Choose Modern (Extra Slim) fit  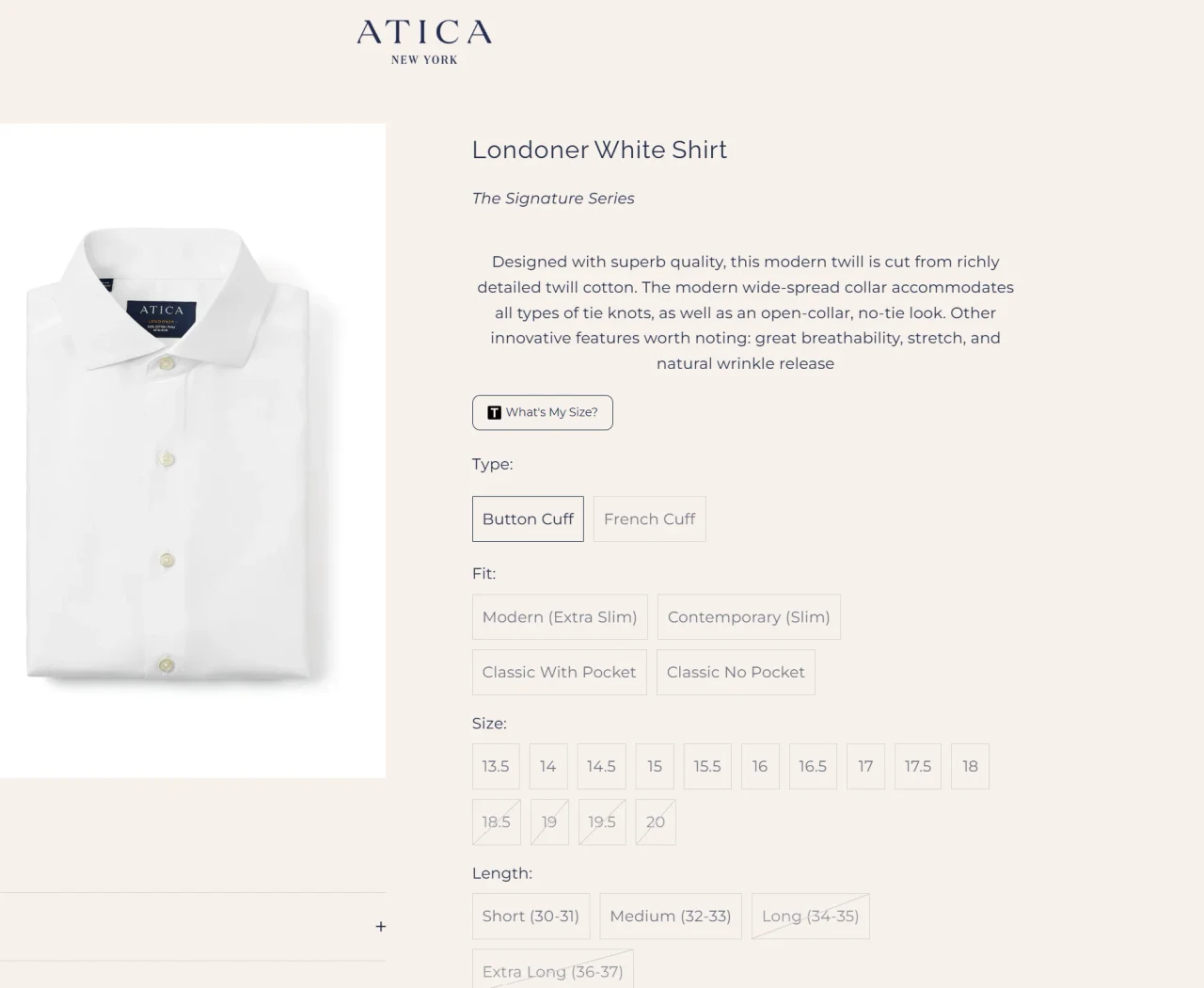pyautogui.click(x=560, y=617)
